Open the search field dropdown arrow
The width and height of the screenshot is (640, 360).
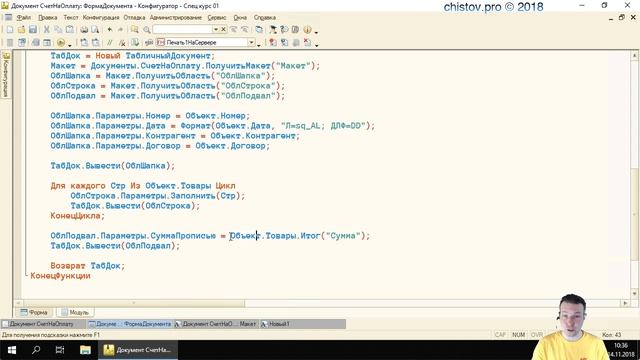(216, 30)
